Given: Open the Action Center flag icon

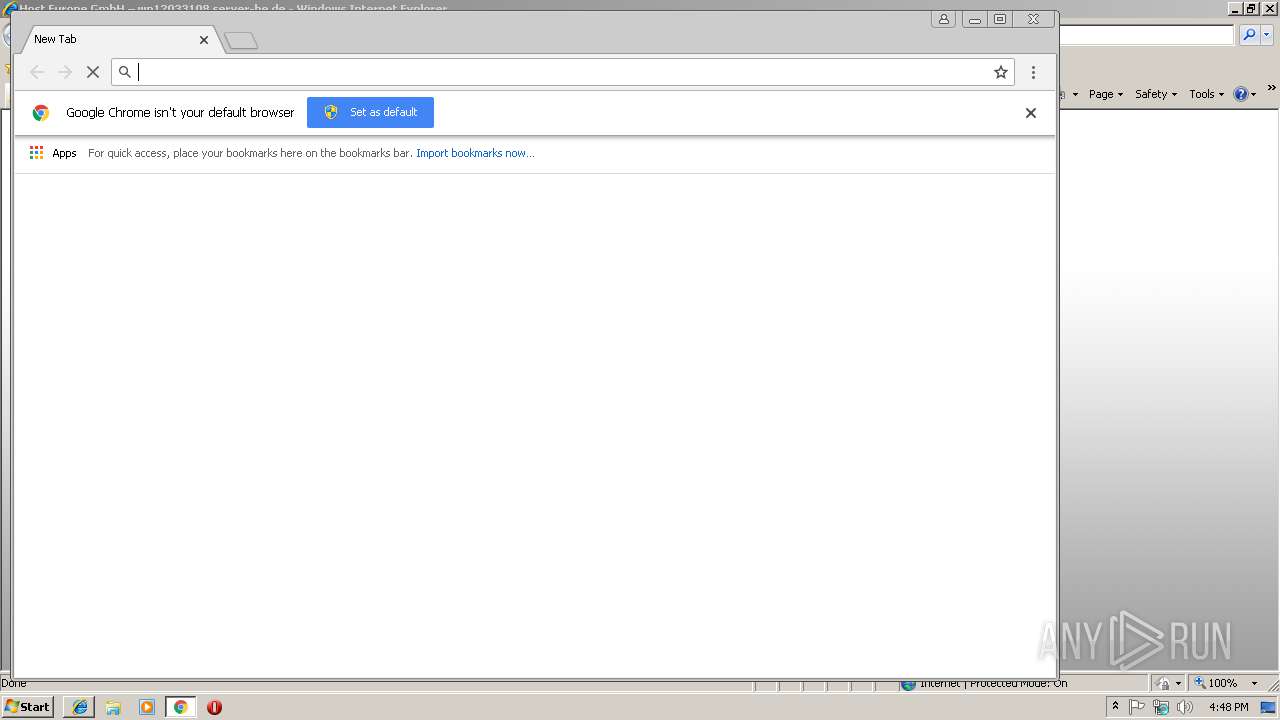Looking at the screenshot, I should [x=1137, y=707].
